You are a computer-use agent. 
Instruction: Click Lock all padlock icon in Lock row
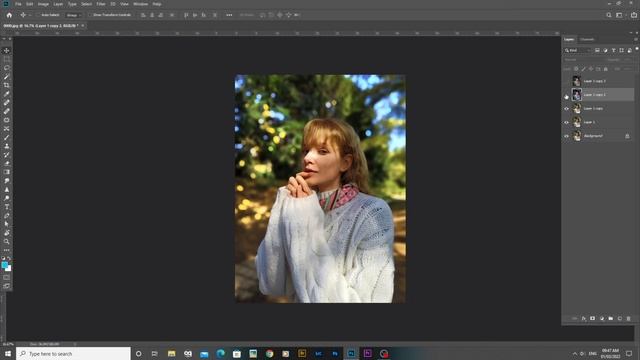[x=606, y=69]
